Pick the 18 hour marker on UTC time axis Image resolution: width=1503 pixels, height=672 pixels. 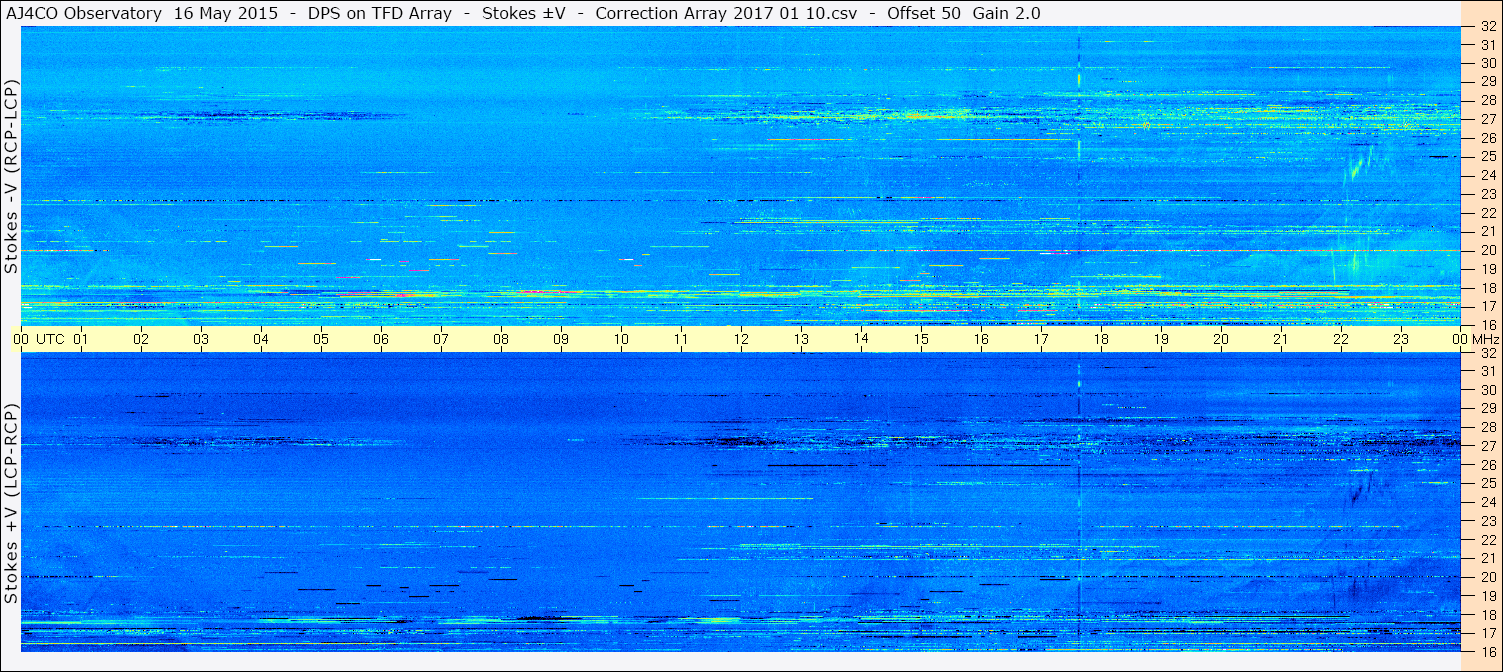pyautogui.click(x=1101, y=339)
